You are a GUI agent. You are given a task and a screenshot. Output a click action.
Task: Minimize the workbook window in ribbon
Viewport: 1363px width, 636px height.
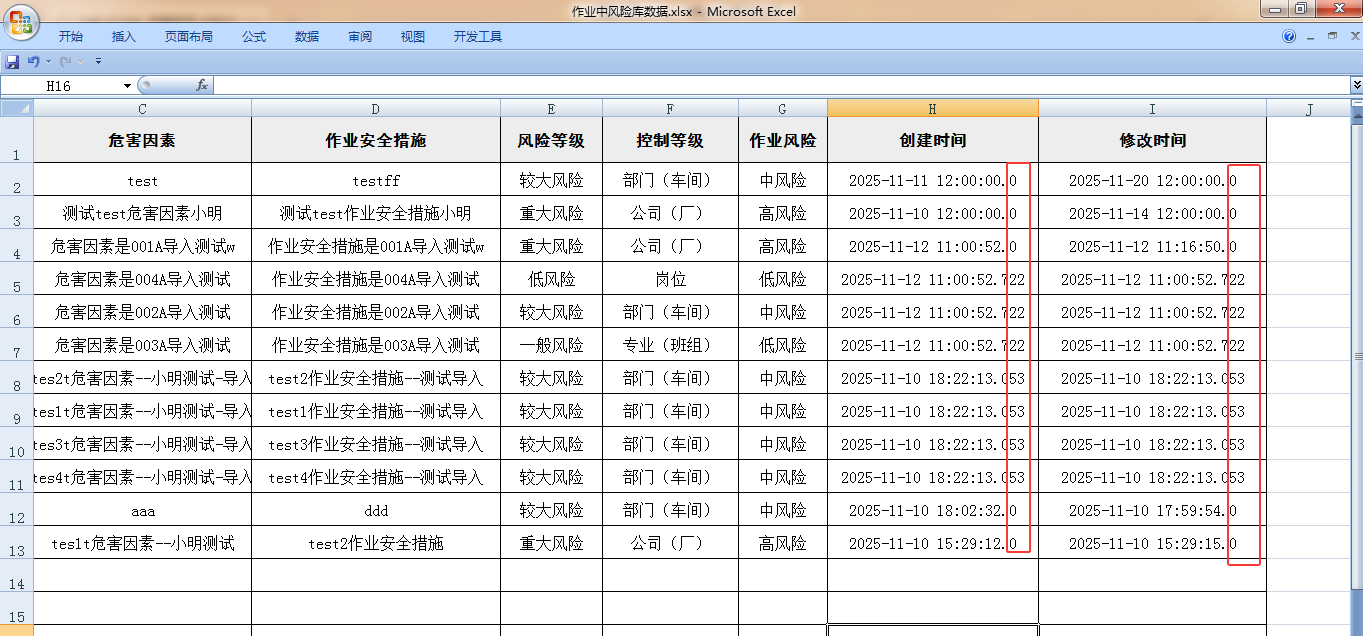click(1311, 36)
